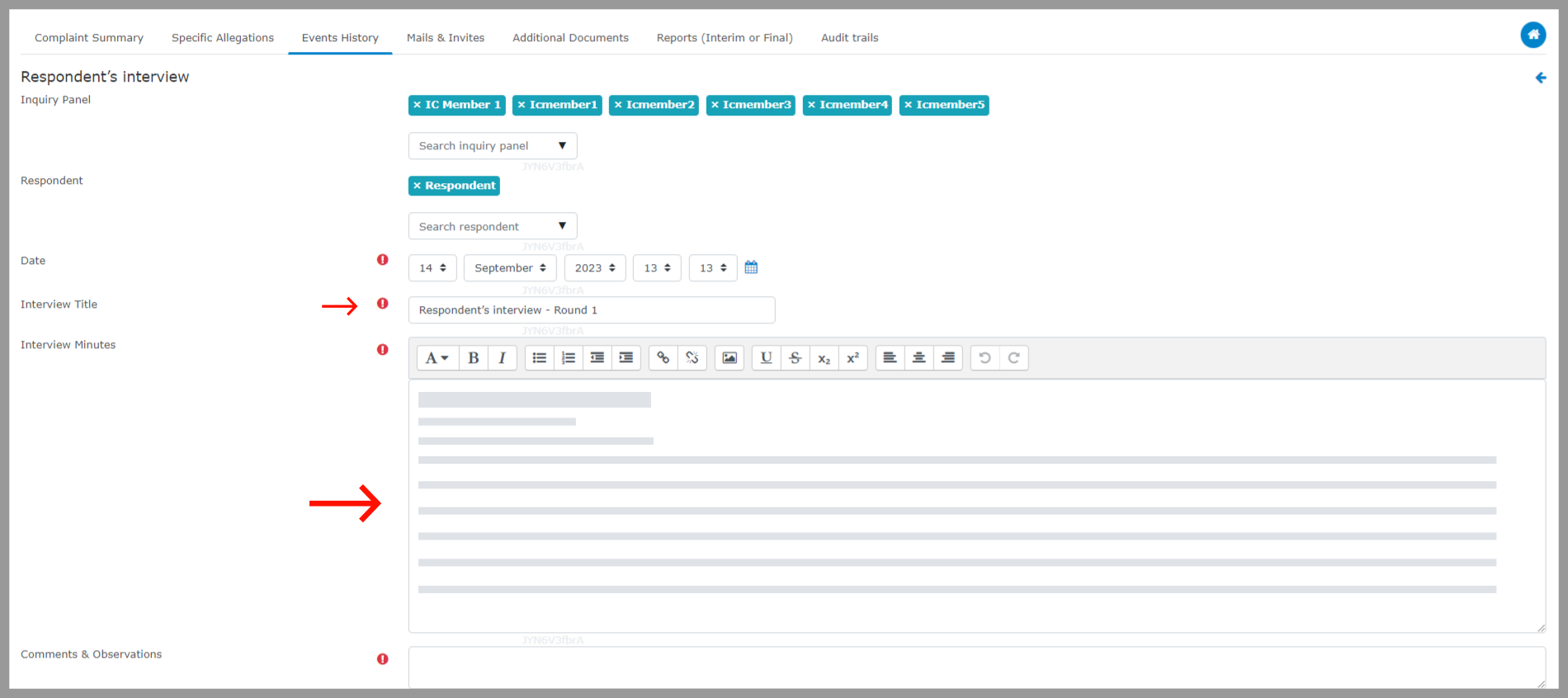The width and height of the screenshot is (1568, 698).
Task: Toggle italic text in editor toolbar
Action: (502, 358)
